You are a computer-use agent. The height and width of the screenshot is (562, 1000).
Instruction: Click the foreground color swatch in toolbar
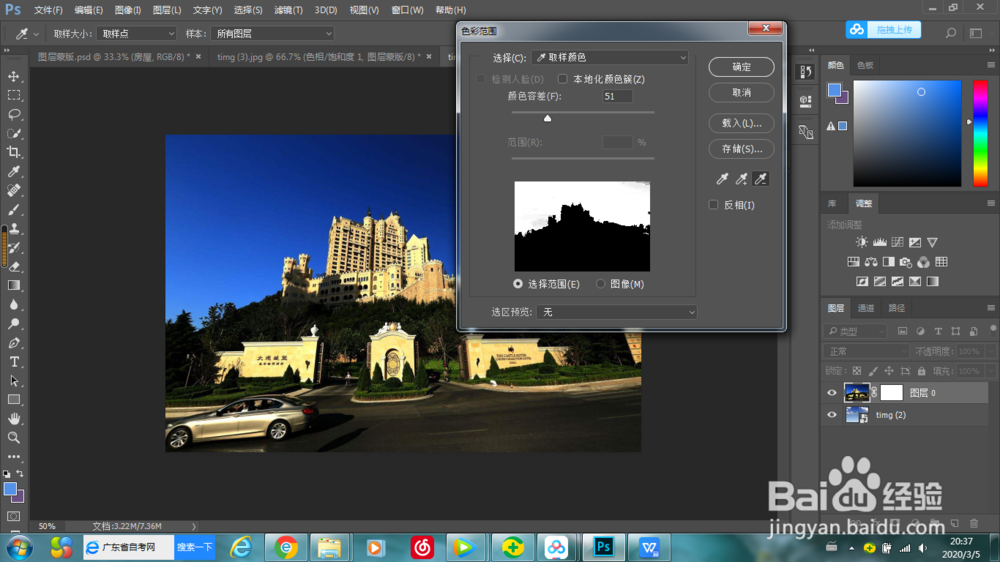coord(10,490)
